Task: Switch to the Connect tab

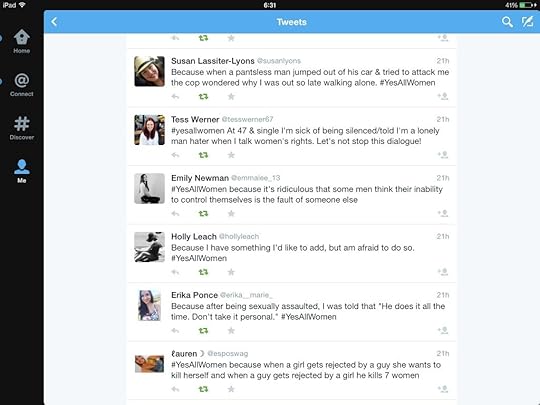Action: (x=22, y=85)
